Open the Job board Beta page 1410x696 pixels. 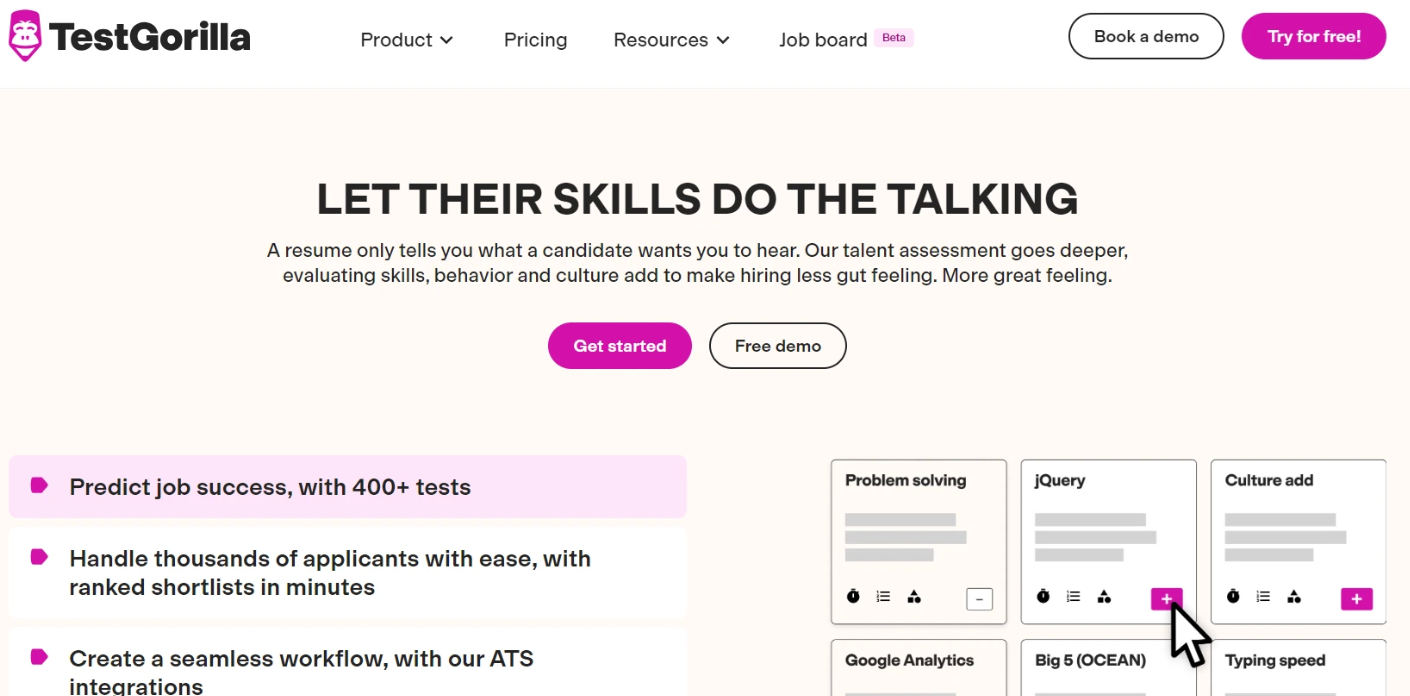pyautogui.click(x=822, y=39)
